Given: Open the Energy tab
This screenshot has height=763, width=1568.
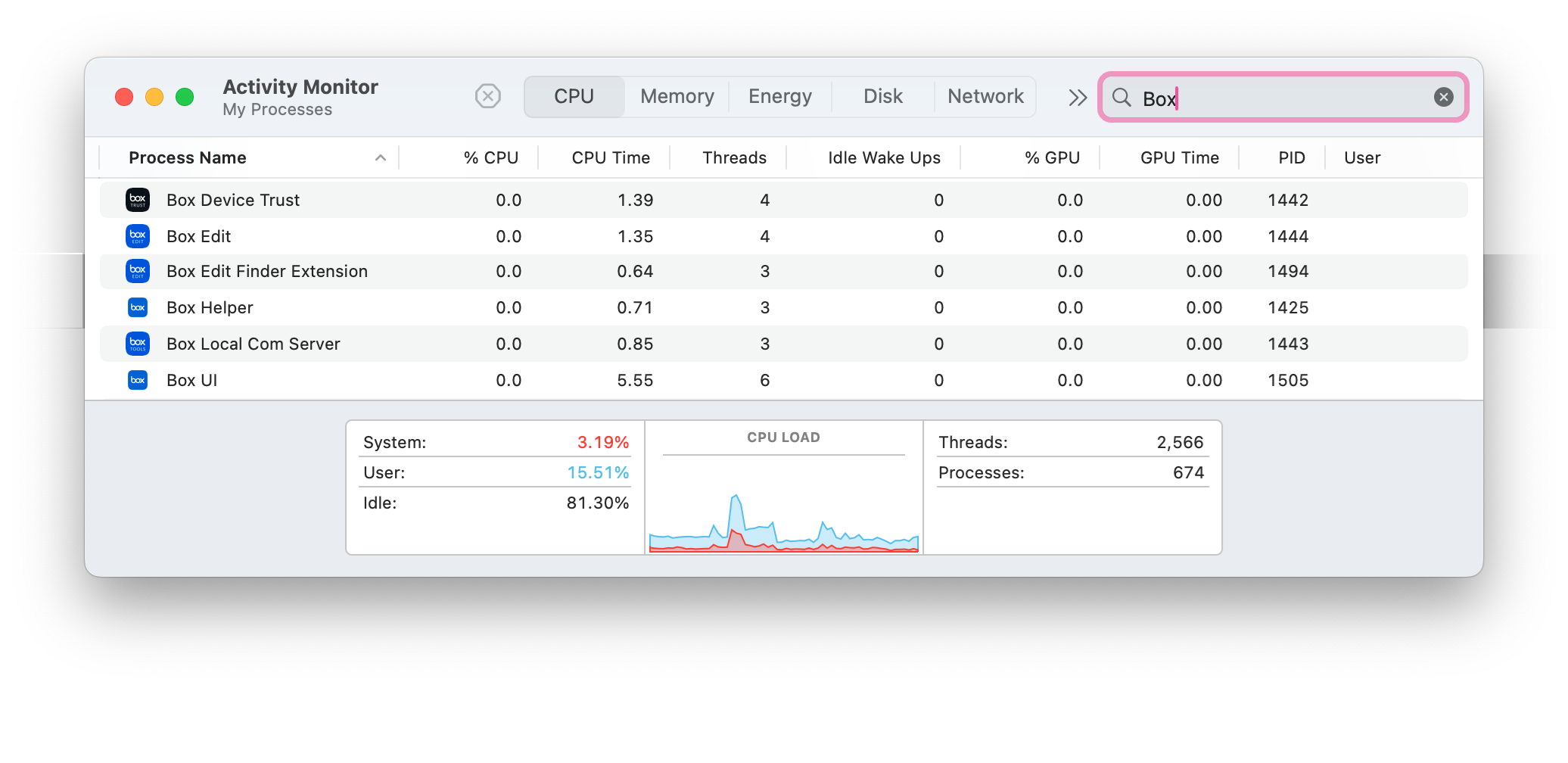Looking at the screenshot, I should 779,96.
